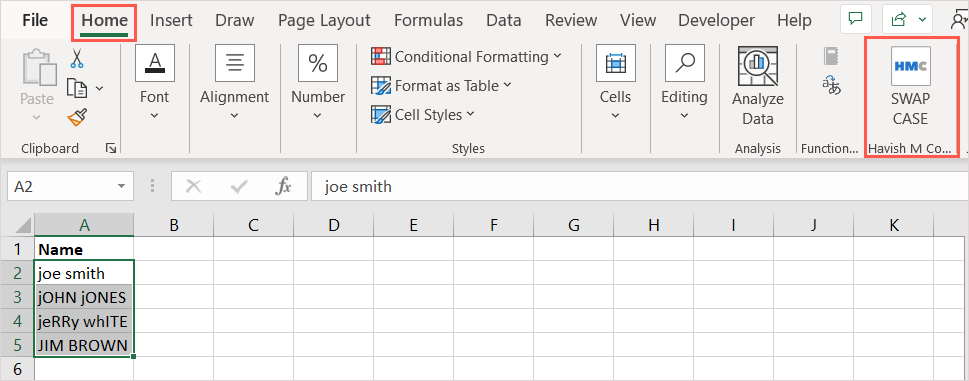Switch to the Data tab
Screen dimensions: 969x381
(504, 20)
